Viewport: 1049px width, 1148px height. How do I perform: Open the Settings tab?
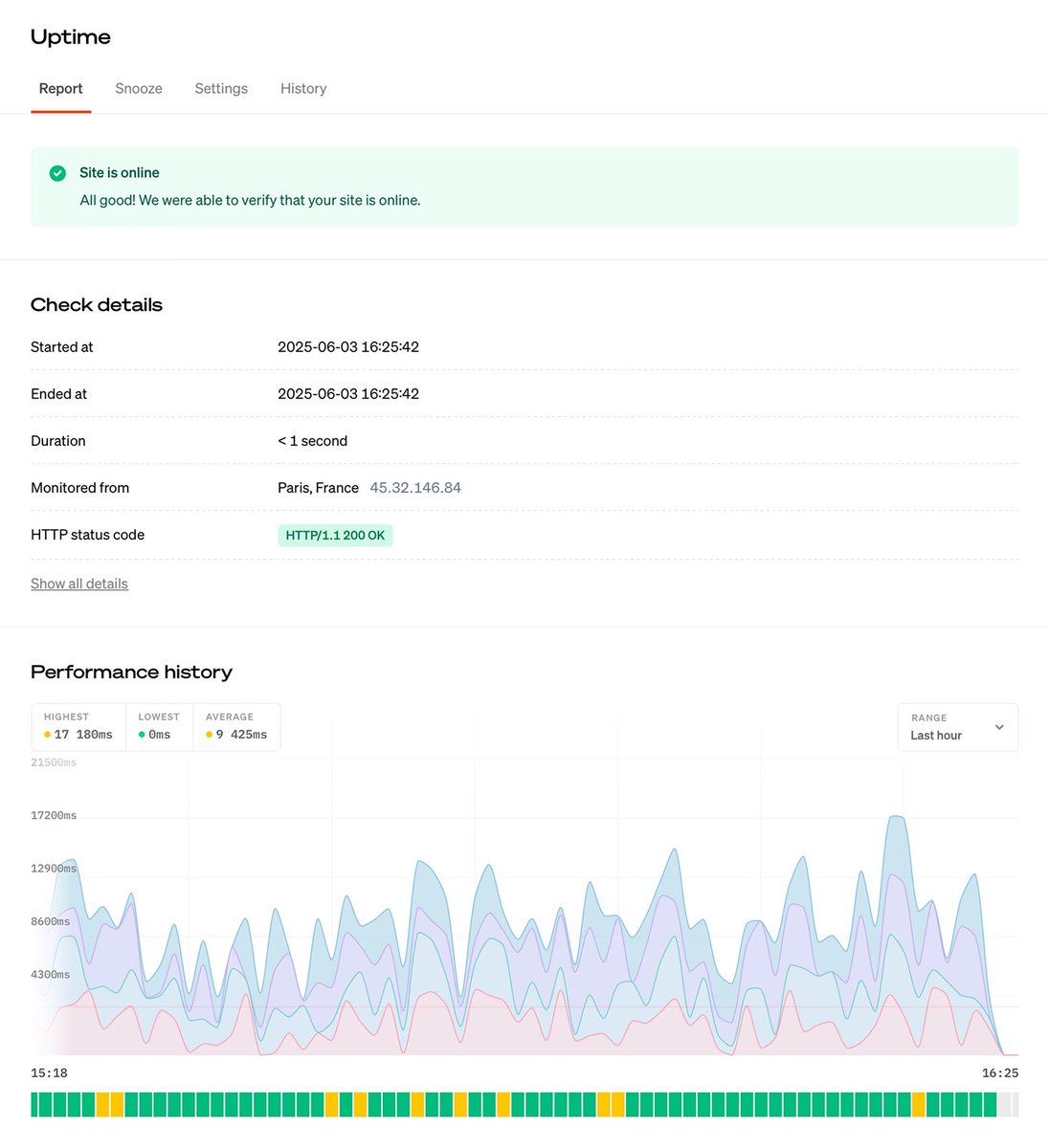click(x=221, y=89)
